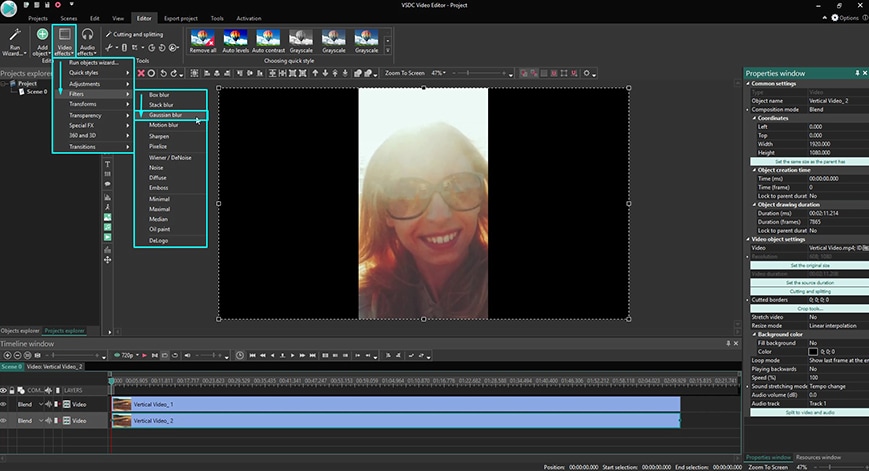The height and width of the screenshot is (471, 869).
Task: Toggle visibility of Vertical Video_1 layer
Action: coord(3,405)
